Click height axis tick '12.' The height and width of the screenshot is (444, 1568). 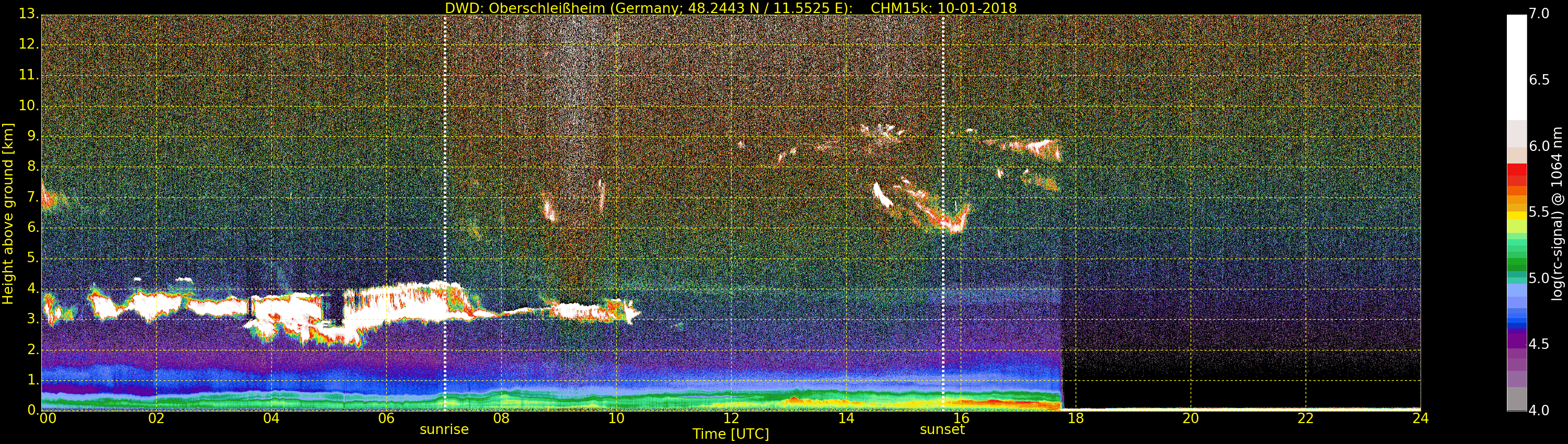tap(29, 44)
